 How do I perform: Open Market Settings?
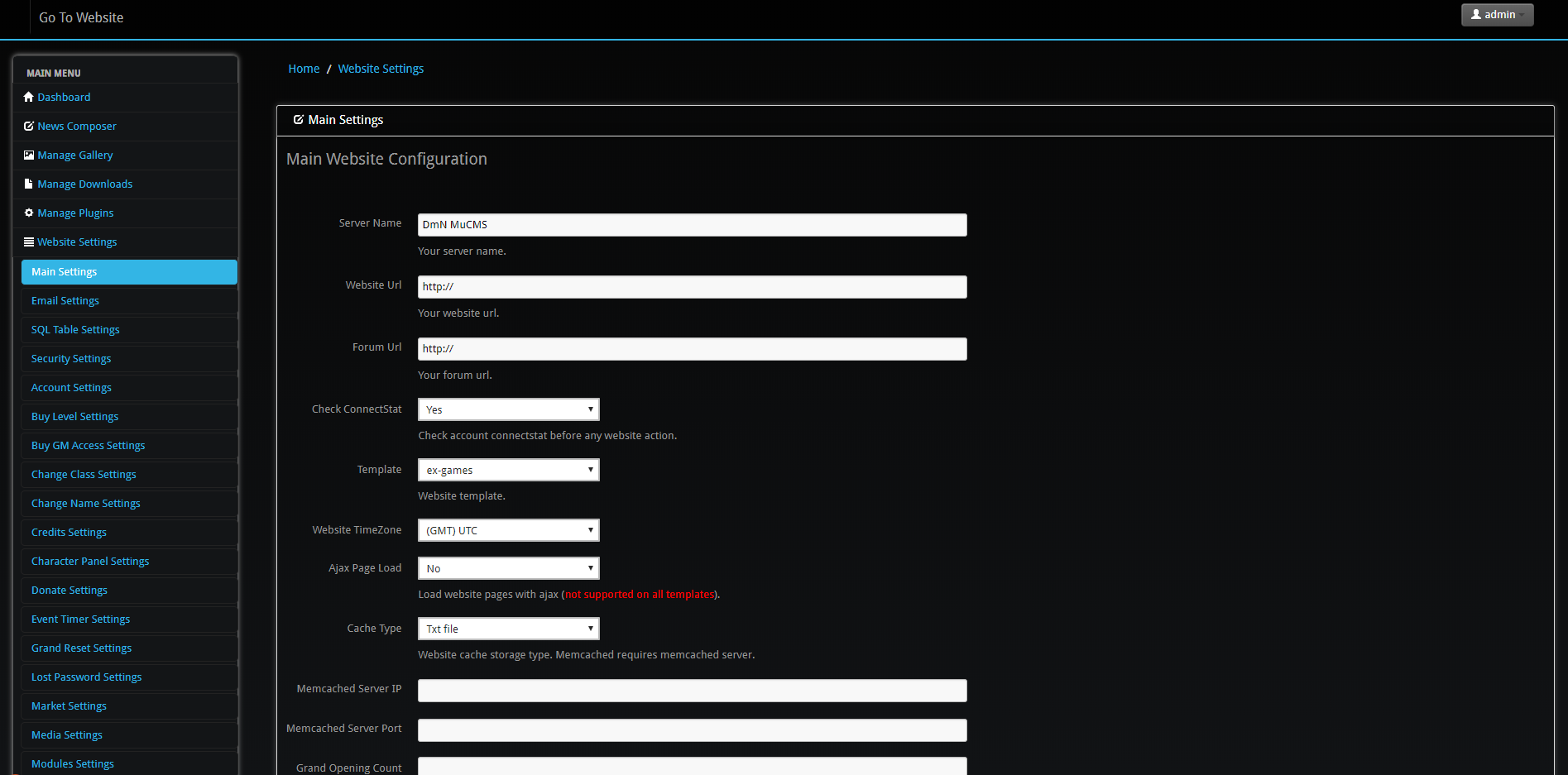pos(129,706)
